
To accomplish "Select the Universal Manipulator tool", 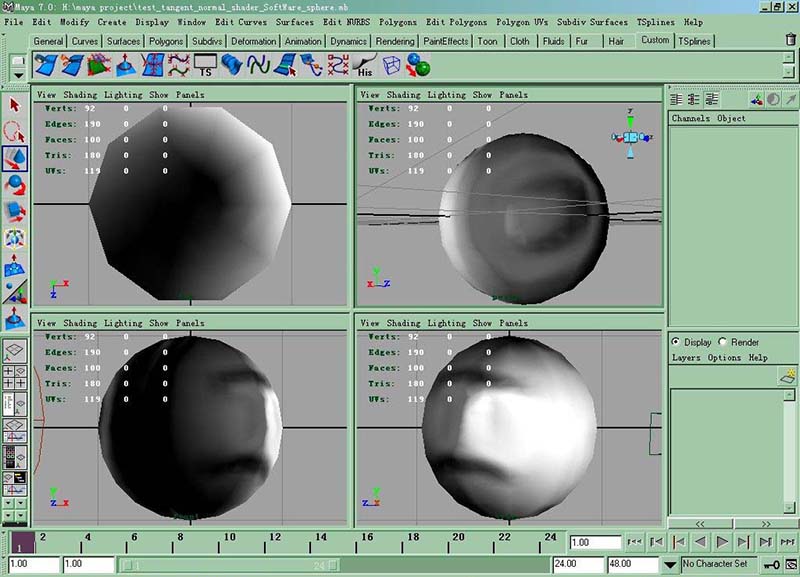I will (14, 238).
